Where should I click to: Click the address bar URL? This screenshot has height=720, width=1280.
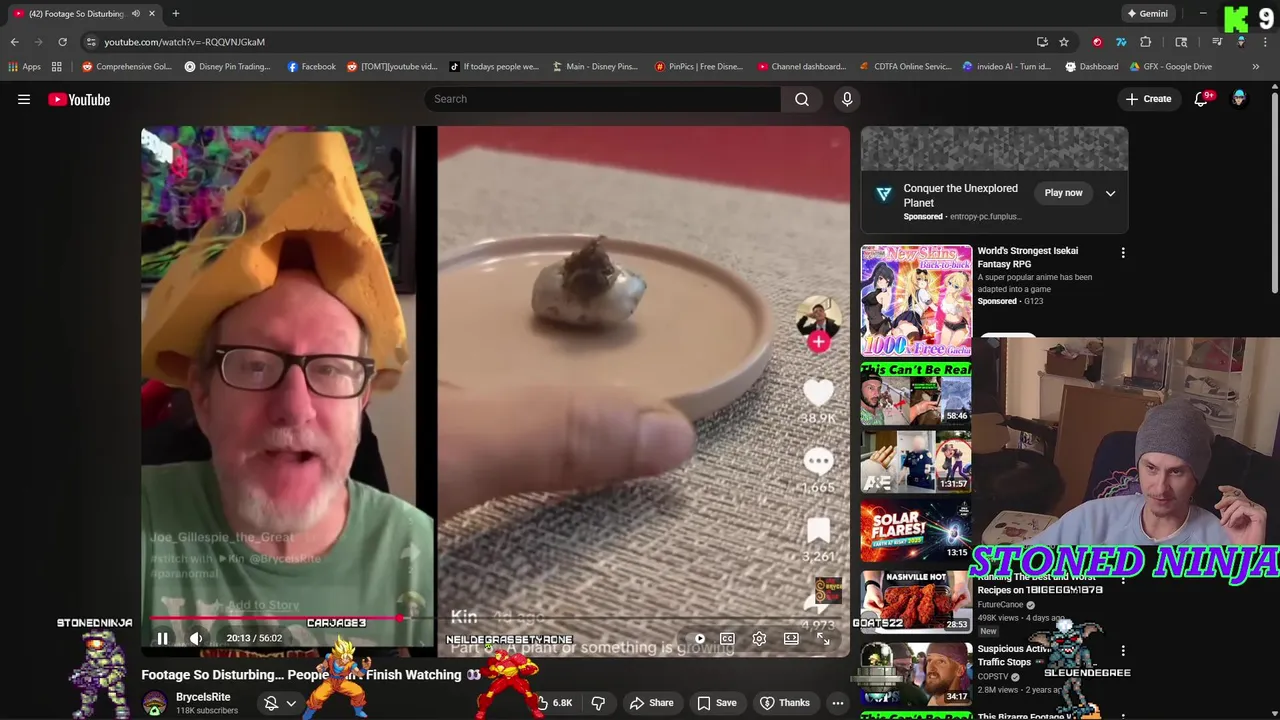pyautogui.click(x=184, y=42)
